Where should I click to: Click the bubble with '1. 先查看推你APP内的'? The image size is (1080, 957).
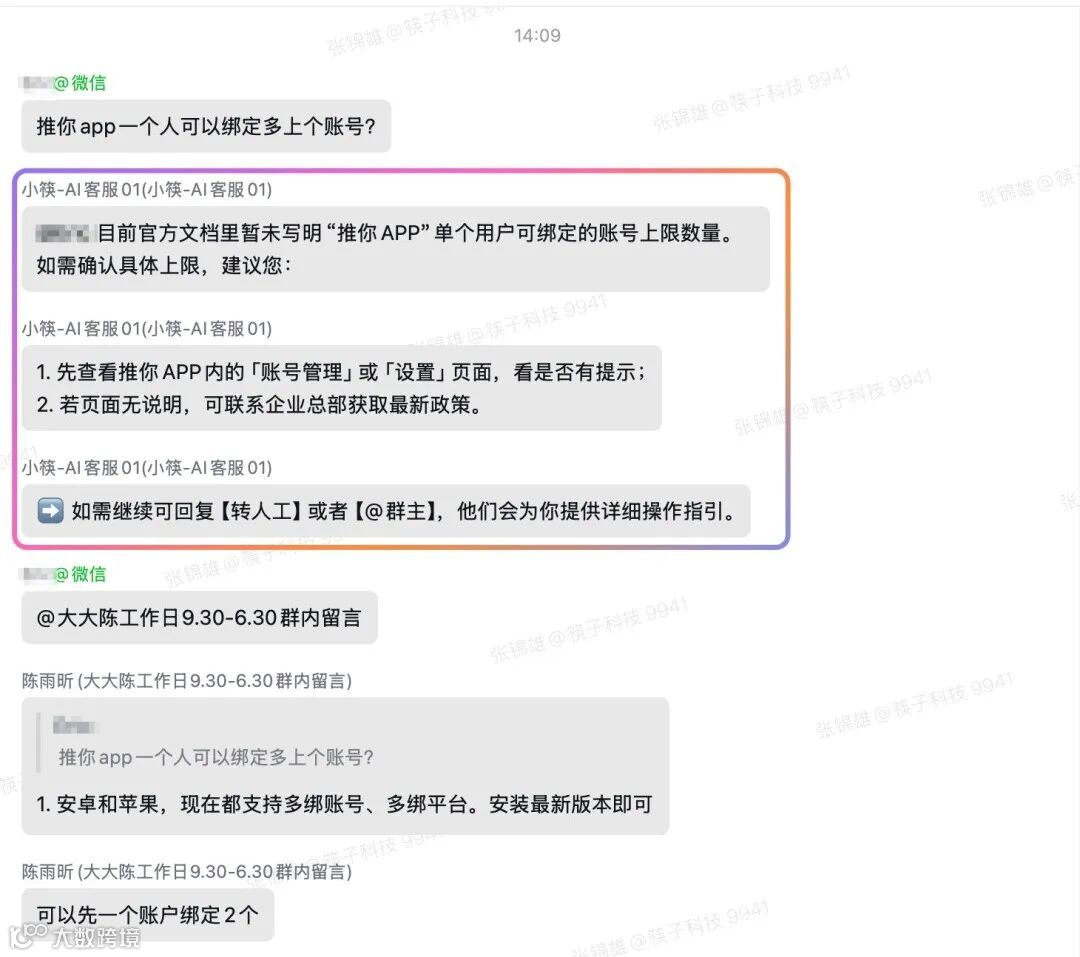(x=342, y=388)
